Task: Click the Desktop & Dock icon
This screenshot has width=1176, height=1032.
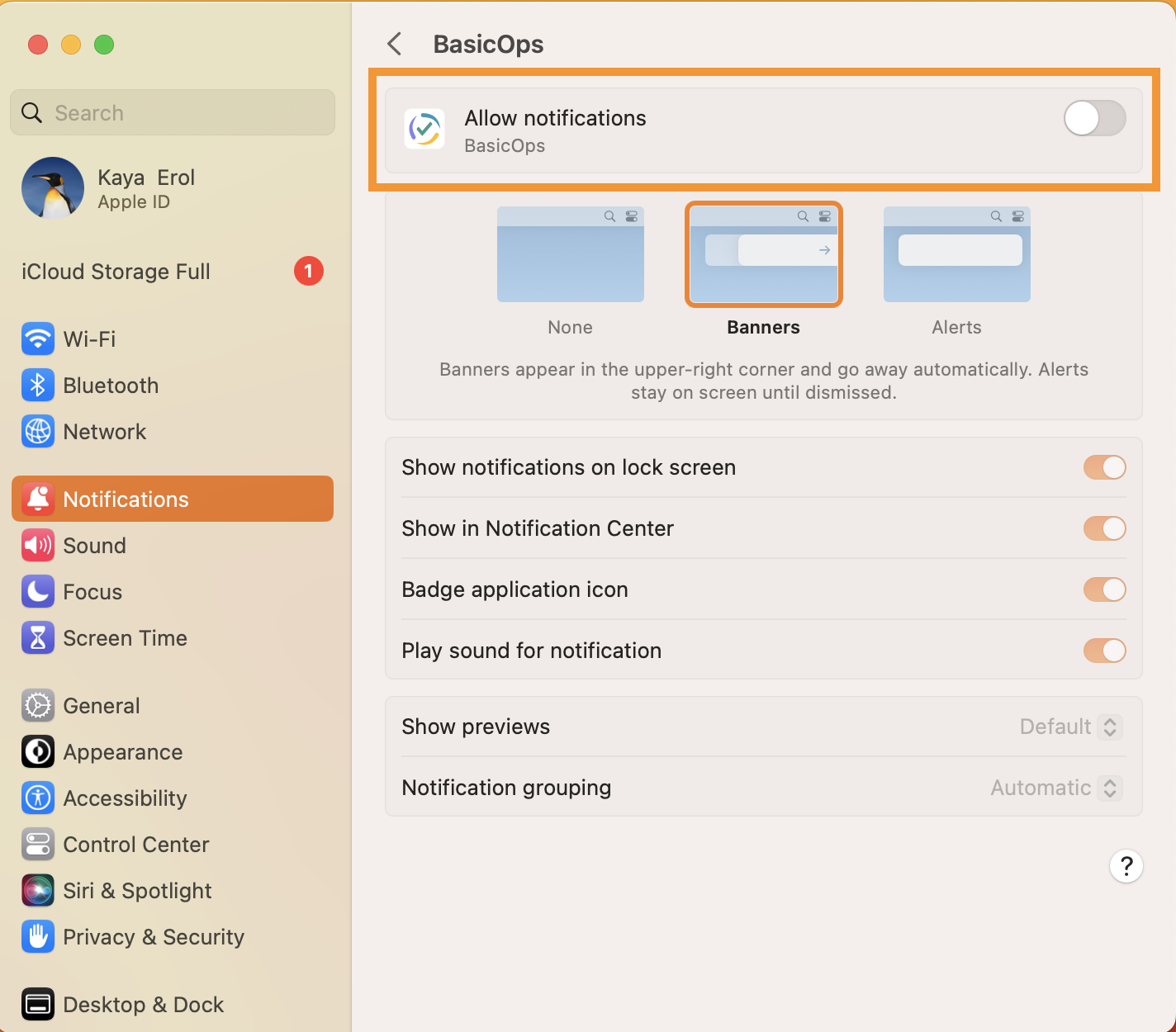Action: (38, 1005)
